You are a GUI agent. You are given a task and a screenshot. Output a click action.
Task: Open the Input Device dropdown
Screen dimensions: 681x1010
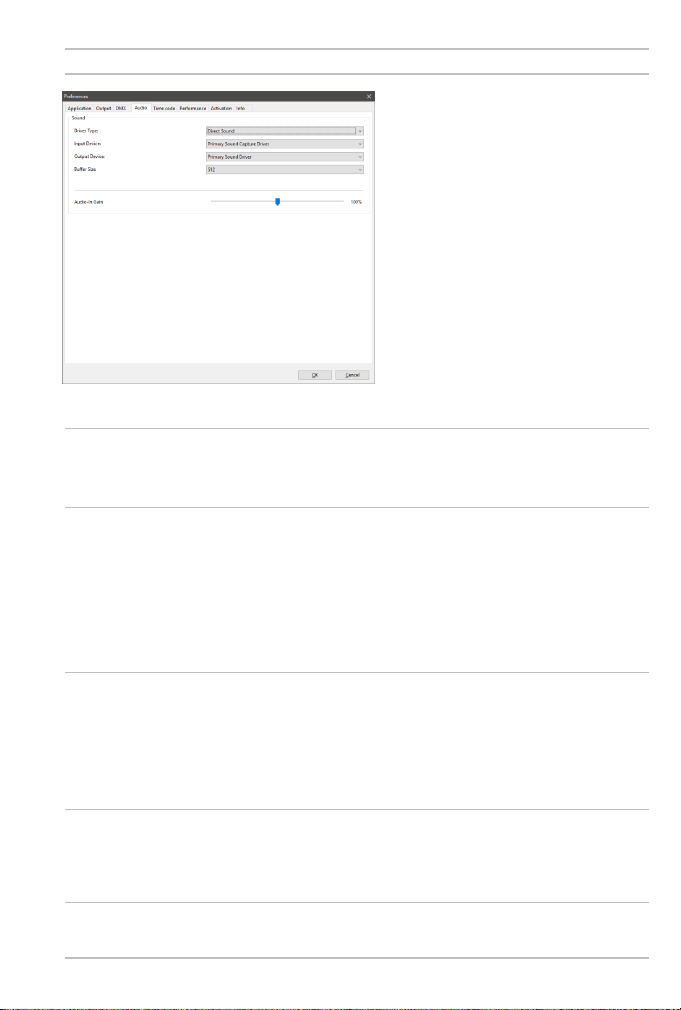pos(285,144)
